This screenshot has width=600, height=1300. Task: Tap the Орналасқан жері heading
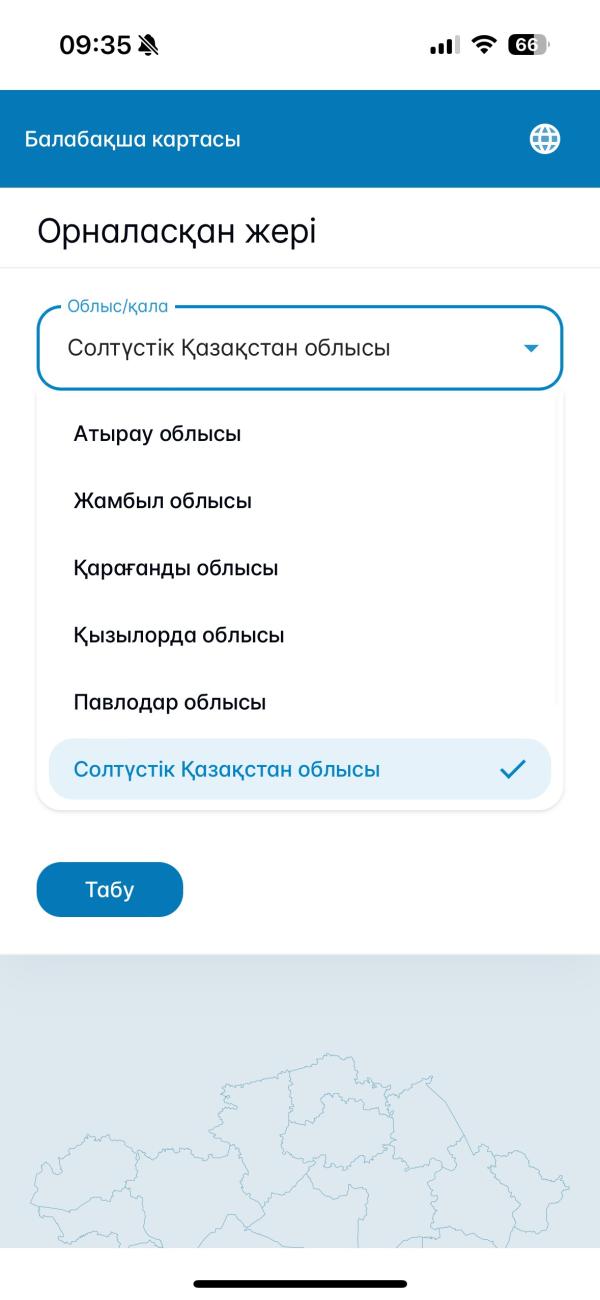(177, 231)
